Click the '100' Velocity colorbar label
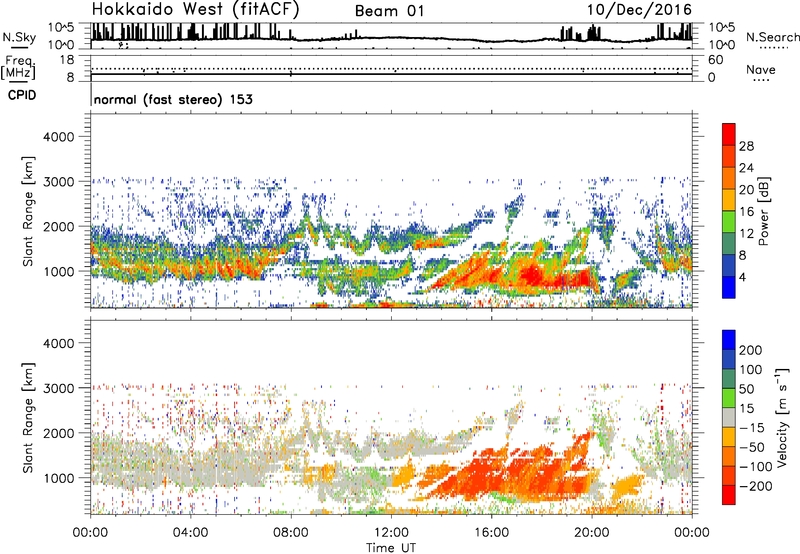The height and width of the screenshot is (554, 800). click(751, 370)
